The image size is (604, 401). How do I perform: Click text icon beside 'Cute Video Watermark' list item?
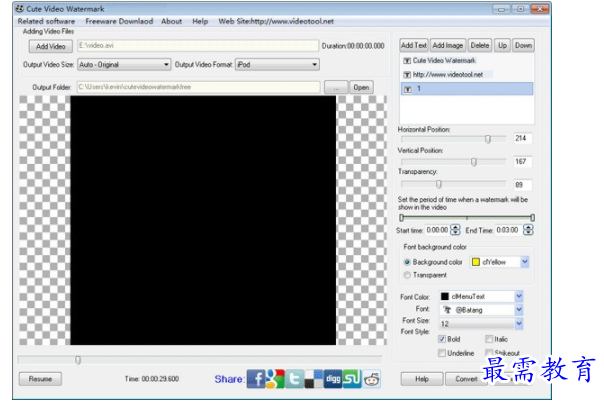pyautogui.click(x=407, y=61)
